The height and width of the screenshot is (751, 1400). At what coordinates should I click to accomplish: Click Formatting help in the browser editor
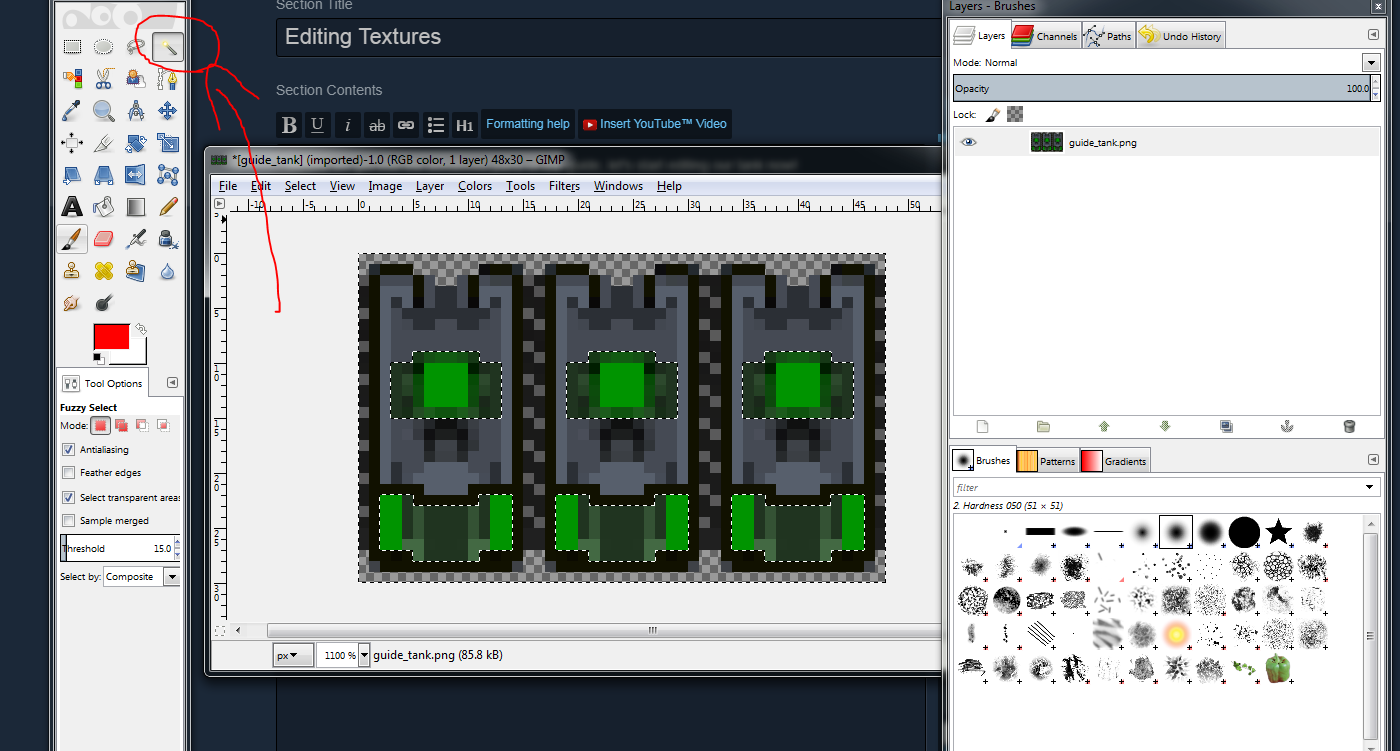tap(528, 124)
